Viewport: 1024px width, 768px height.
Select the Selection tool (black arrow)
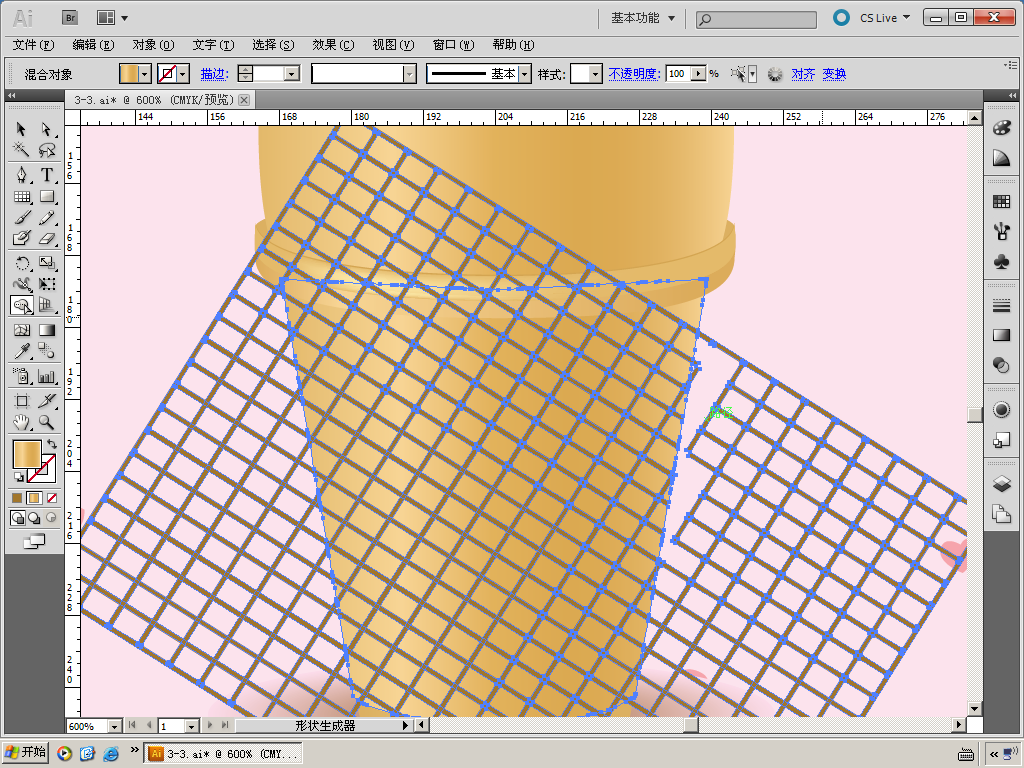(21, 129)
